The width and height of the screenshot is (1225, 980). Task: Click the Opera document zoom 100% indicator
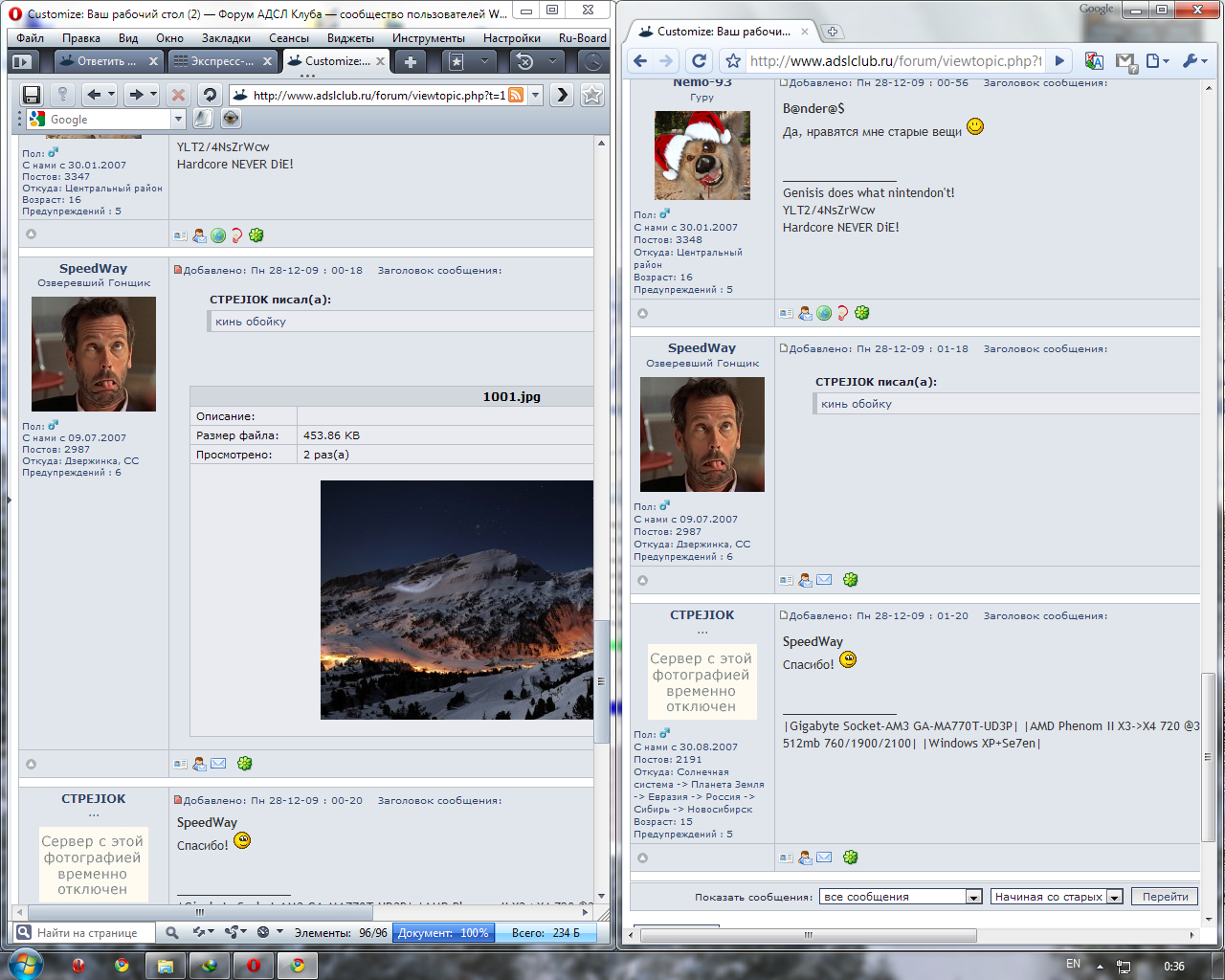pyautogui.click(x=443, y=933)
